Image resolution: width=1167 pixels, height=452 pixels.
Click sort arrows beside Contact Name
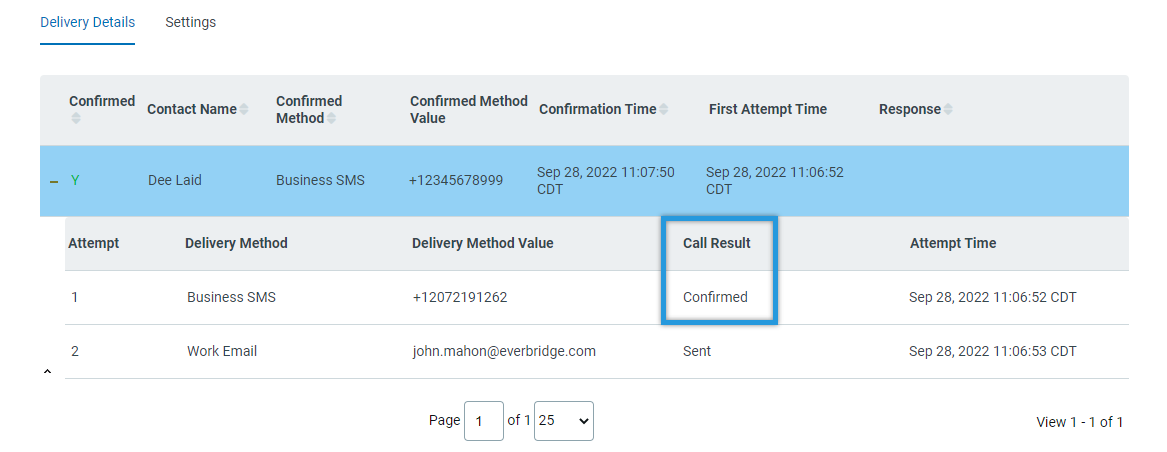click(243, 109)
